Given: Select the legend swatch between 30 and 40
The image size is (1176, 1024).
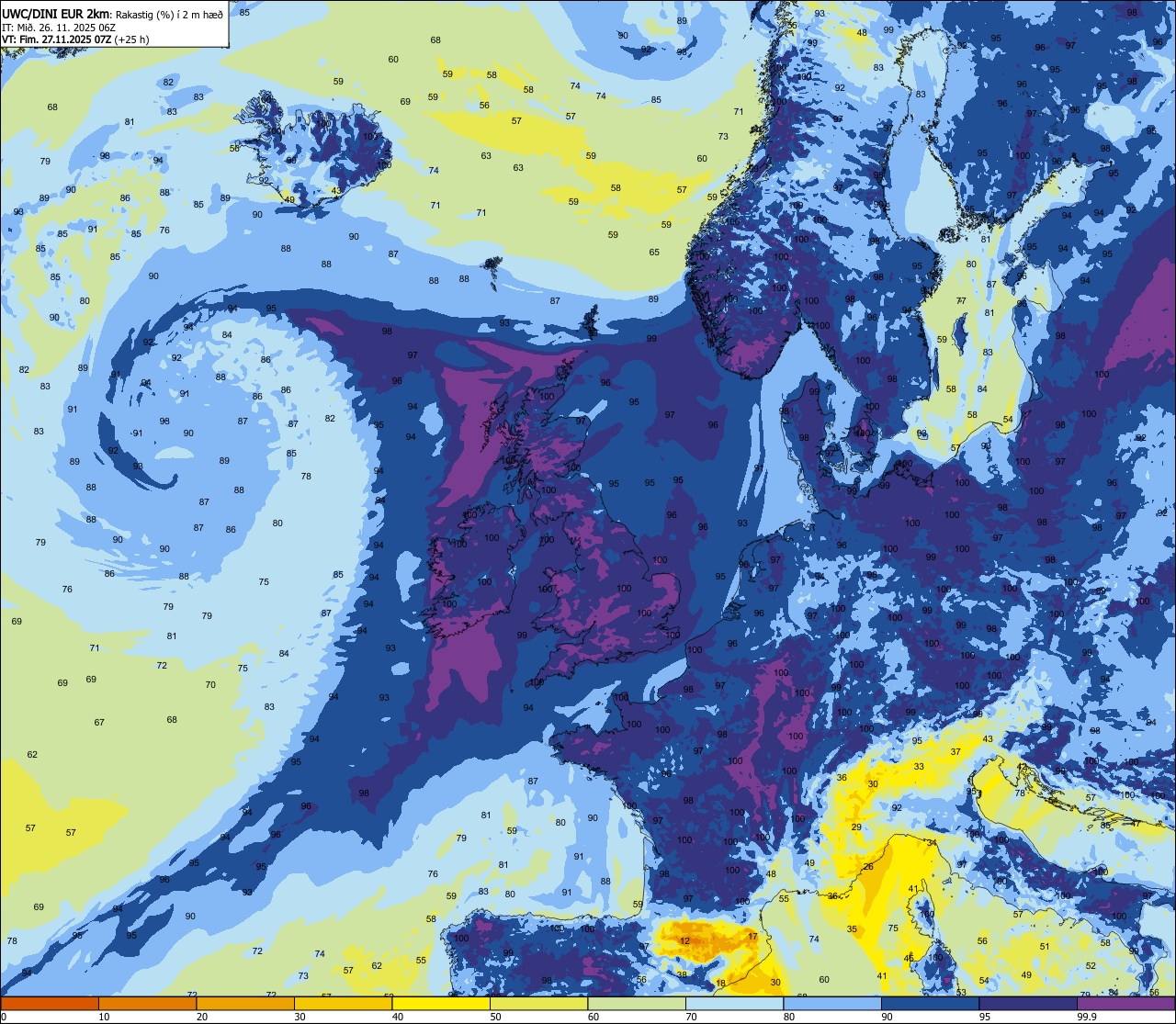Looking at the screenshot, I should [343, 1003].
